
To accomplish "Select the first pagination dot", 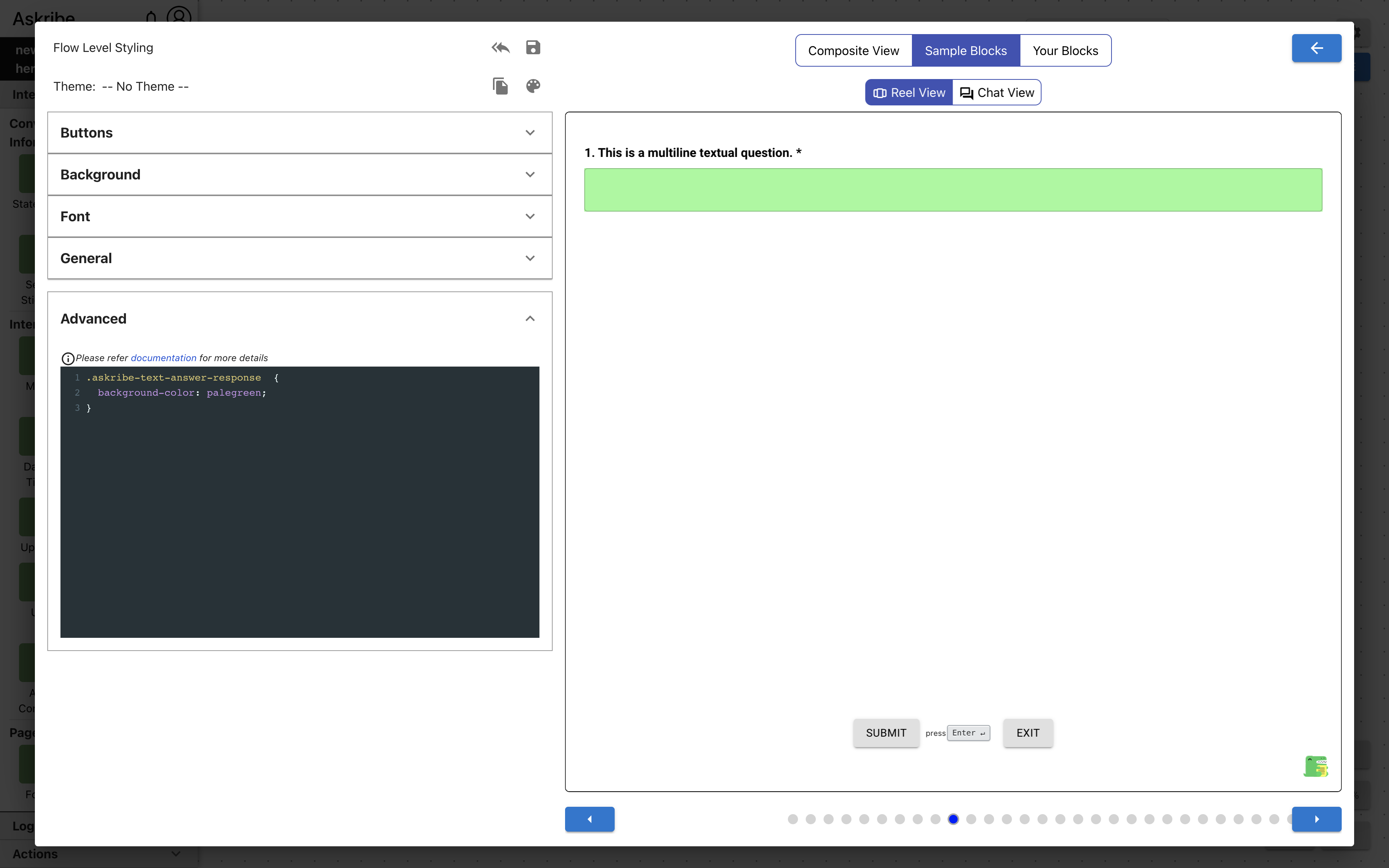I will point(793,819).
